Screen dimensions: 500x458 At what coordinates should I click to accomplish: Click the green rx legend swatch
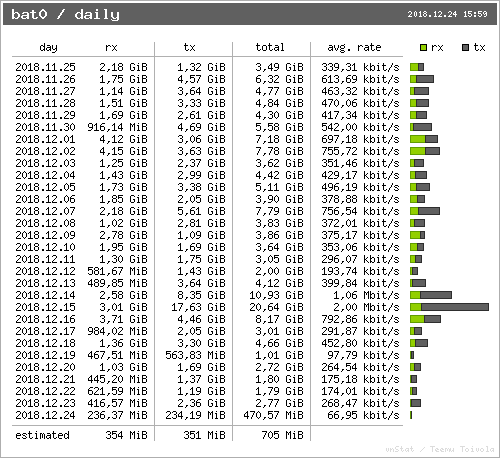(x=423, y=48)
